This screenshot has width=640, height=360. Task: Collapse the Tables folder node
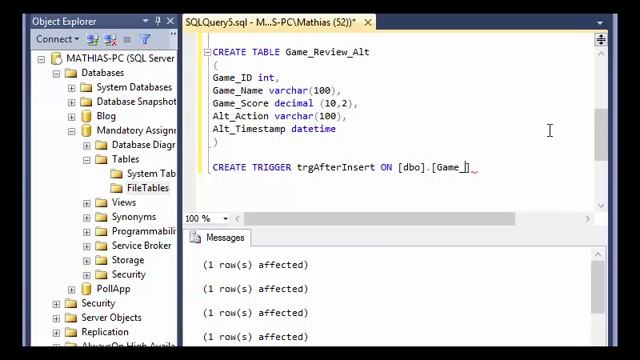[87, 160]
